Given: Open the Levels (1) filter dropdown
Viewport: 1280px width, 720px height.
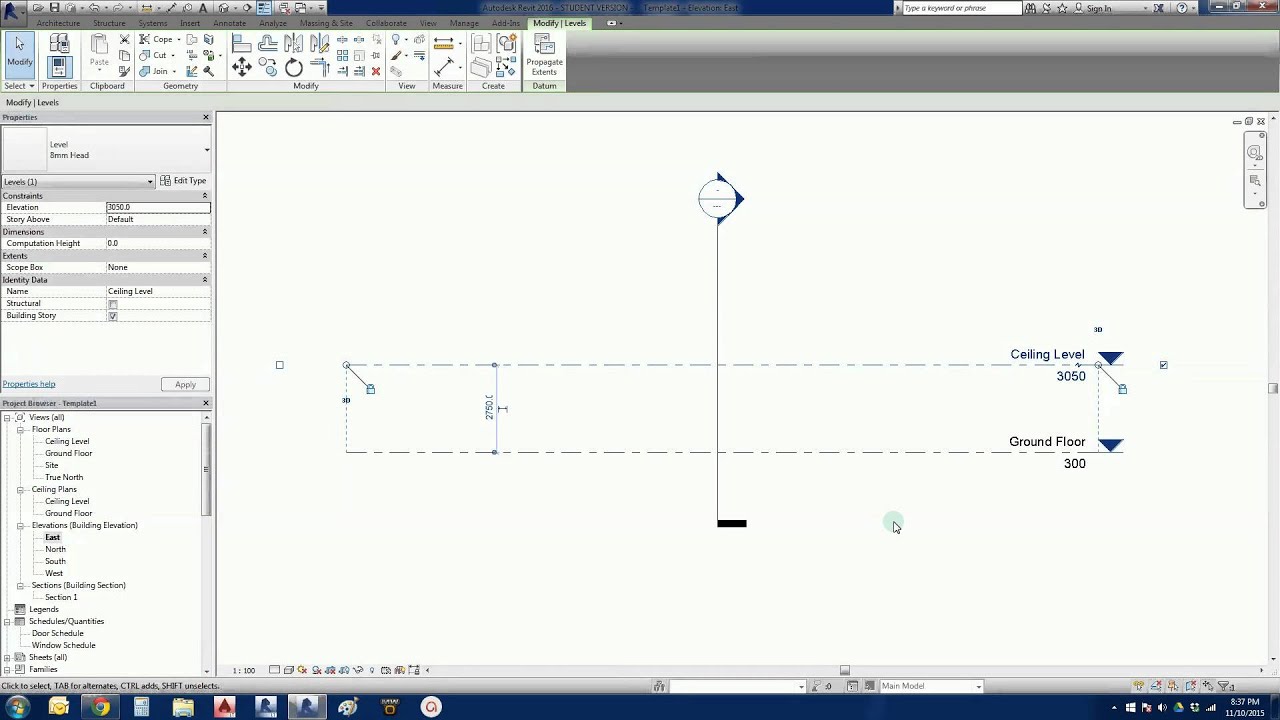Looking at the screenshot, I should click(x=150, y=182).
